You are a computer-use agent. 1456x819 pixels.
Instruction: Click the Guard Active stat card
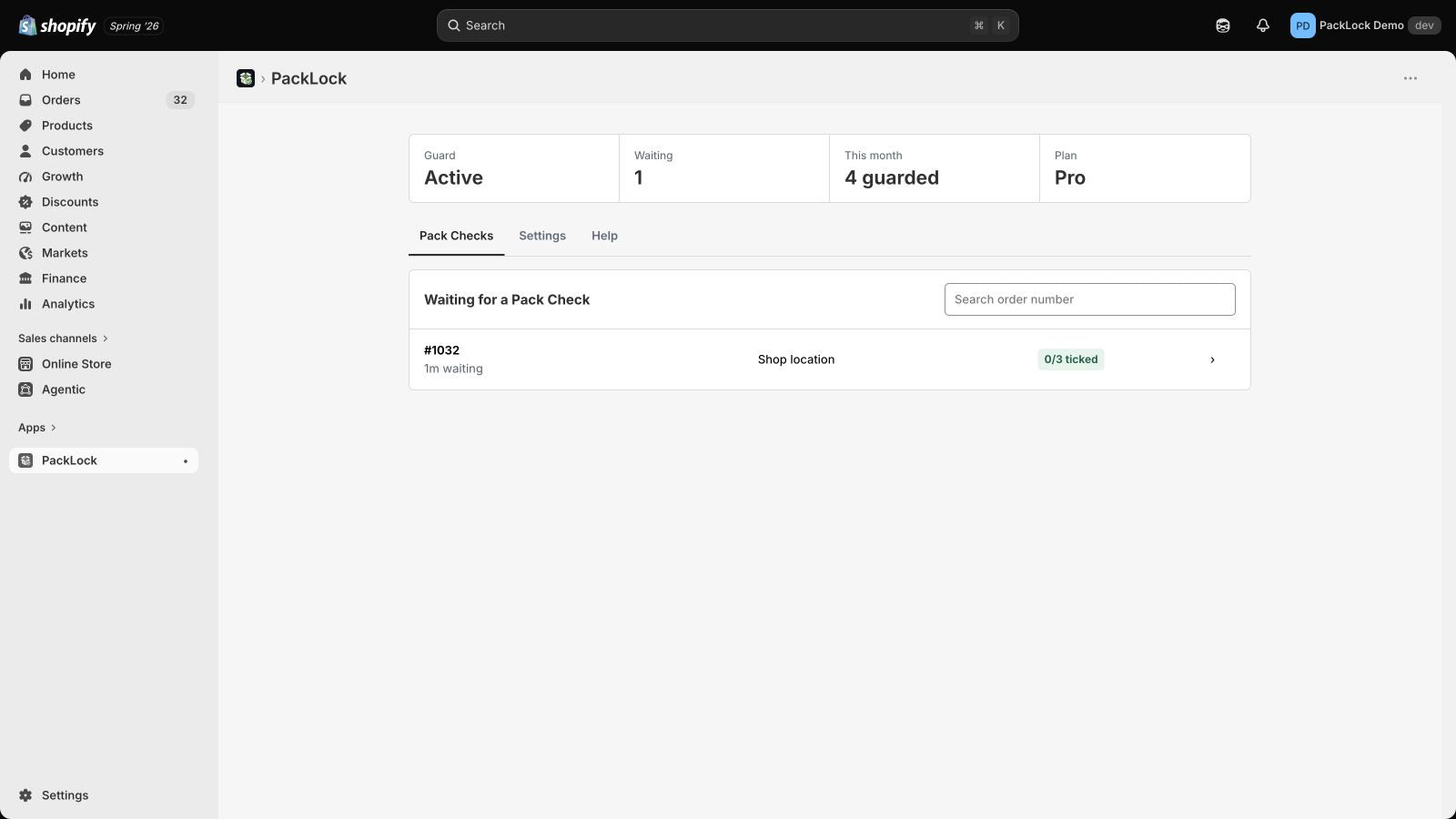coord(514,168)
